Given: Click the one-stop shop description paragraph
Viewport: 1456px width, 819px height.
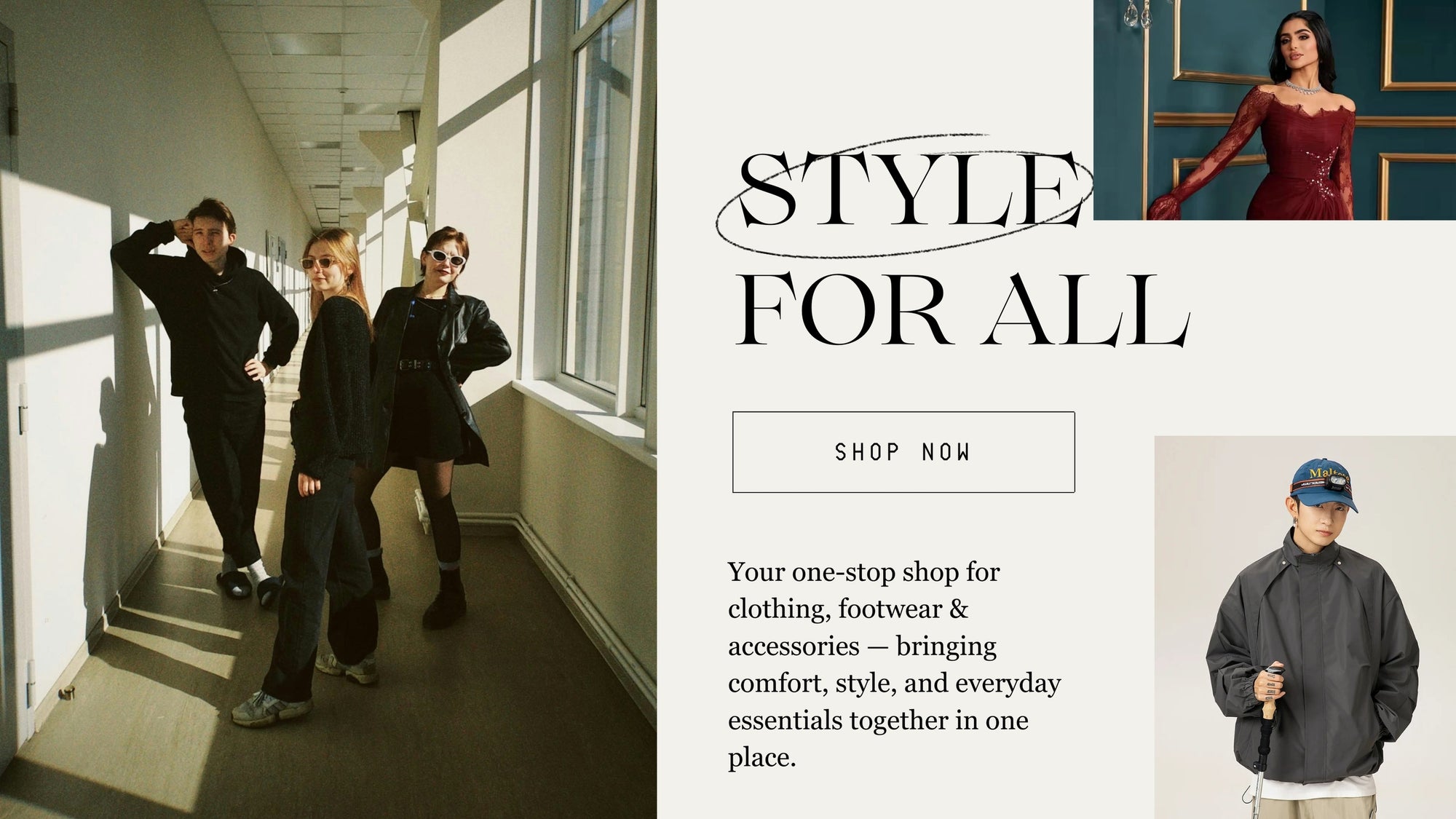Looking at the screenshot, I should [895, 665].
